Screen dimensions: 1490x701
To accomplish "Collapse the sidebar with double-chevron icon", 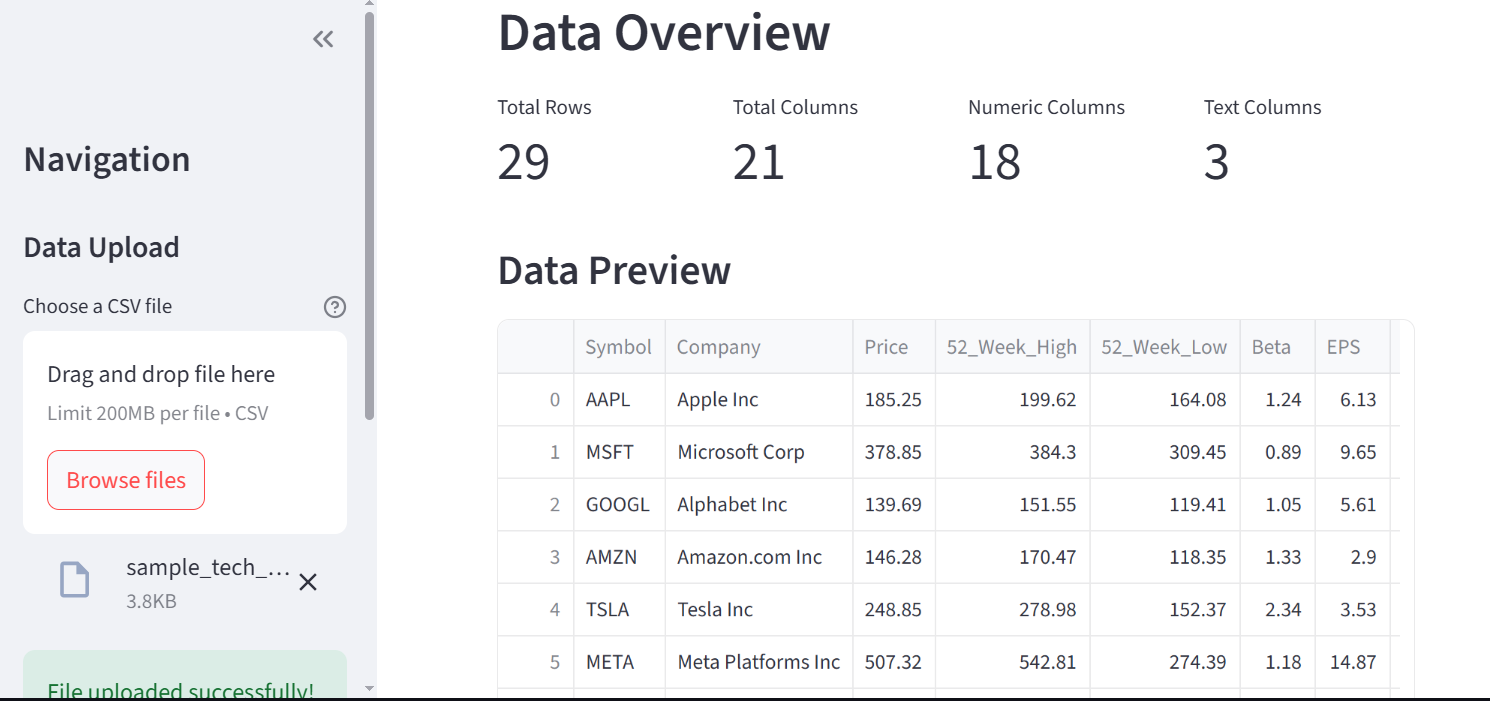I will pos(322,39).
